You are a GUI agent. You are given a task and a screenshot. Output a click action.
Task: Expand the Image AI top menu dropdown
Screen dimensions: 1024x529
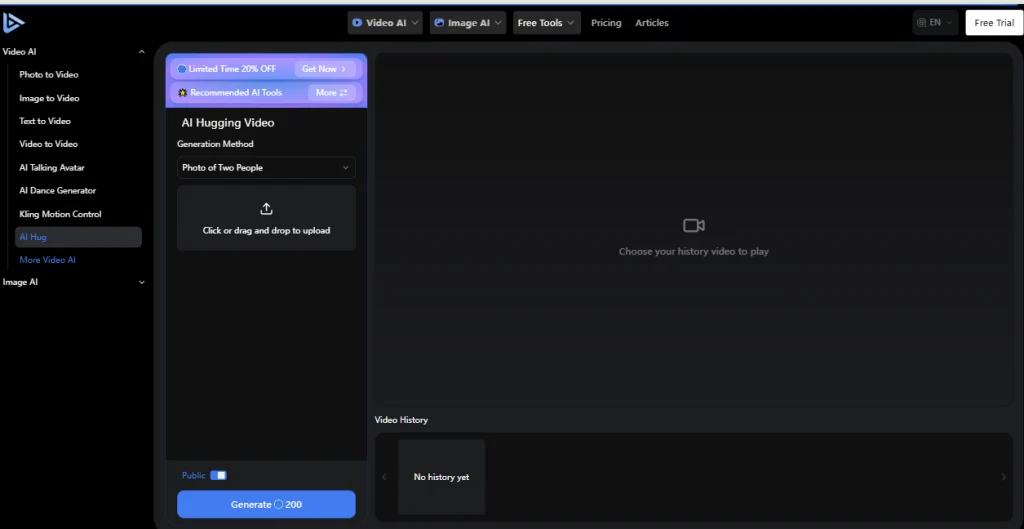[x=468, y=23]
